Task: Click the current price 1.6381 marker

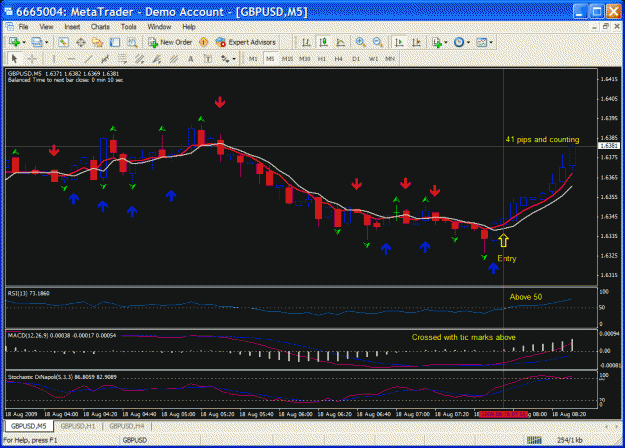Action: 609,146
